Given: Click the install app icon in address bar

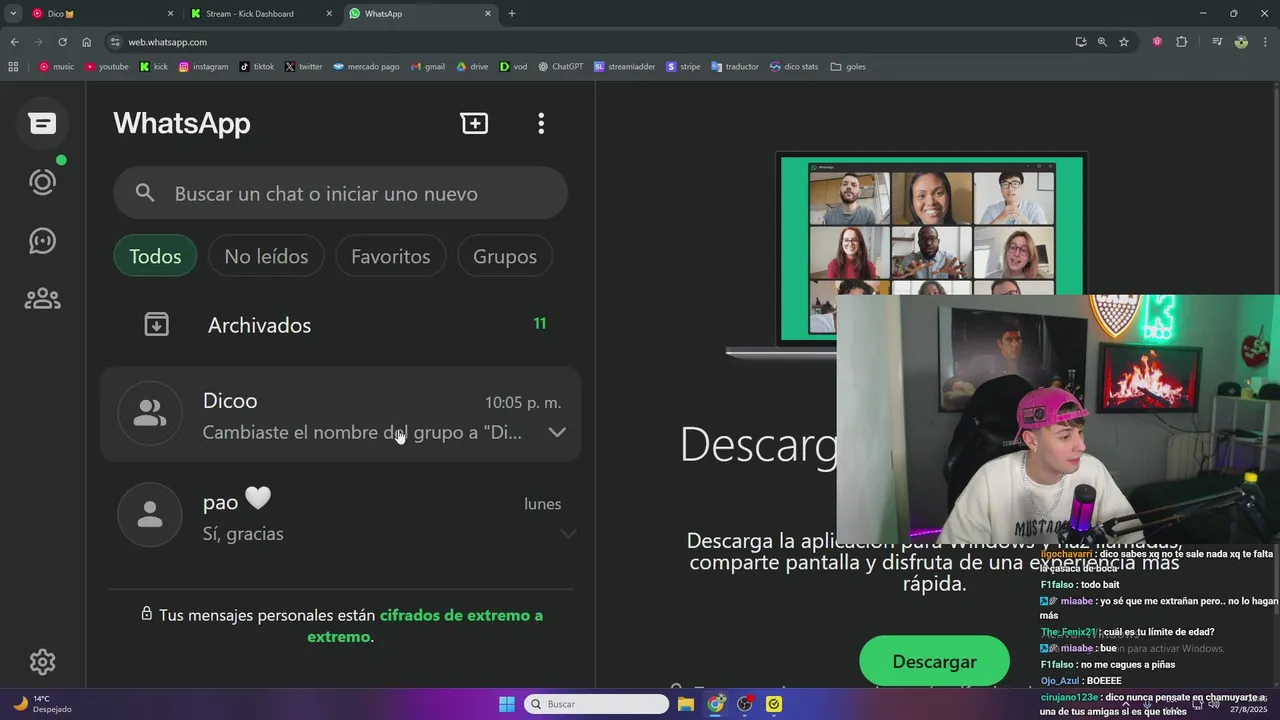Looking at the screenshot, I should (x=1081, y=42).
